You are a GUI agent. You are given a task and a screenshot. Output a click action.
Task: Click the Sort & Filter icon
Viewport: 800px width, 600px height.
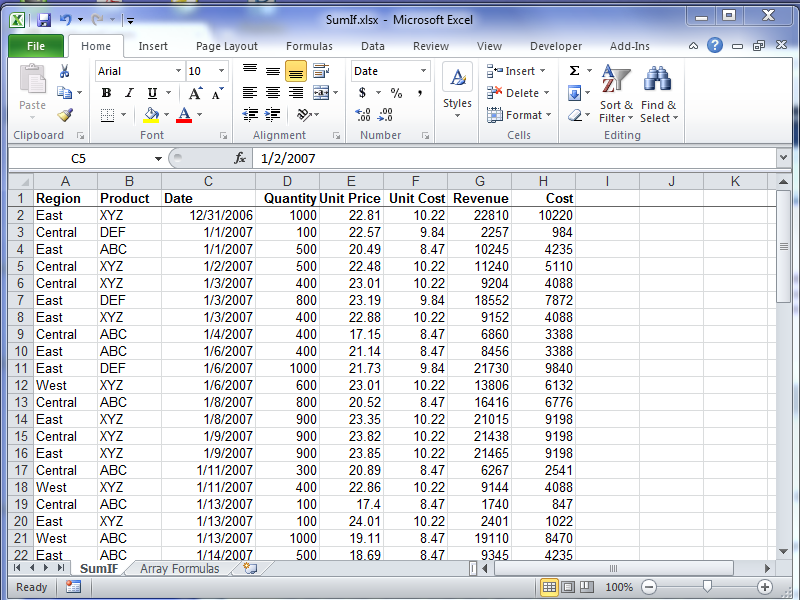coord(616,80)
